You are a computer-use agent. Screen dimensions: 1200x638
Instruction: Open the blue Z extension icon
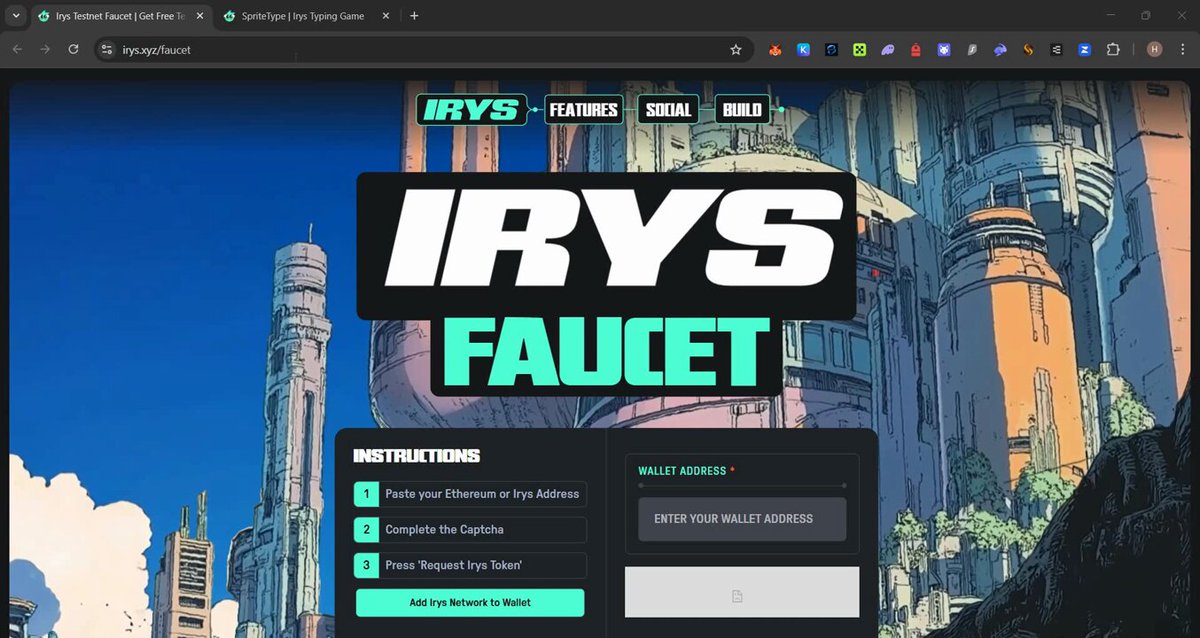point(1084,49)
